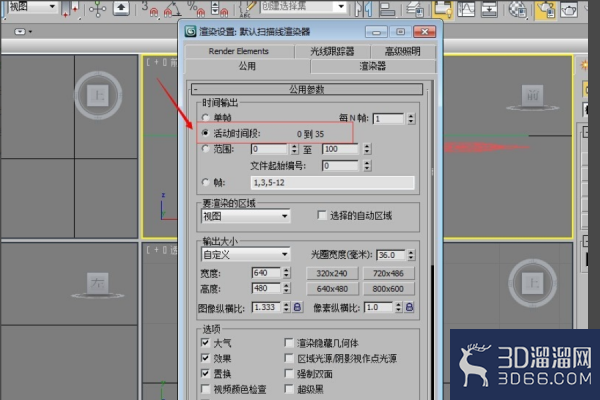
Task: Open the 输出大小 自定义 dropdown
Action: pos(245,255)
